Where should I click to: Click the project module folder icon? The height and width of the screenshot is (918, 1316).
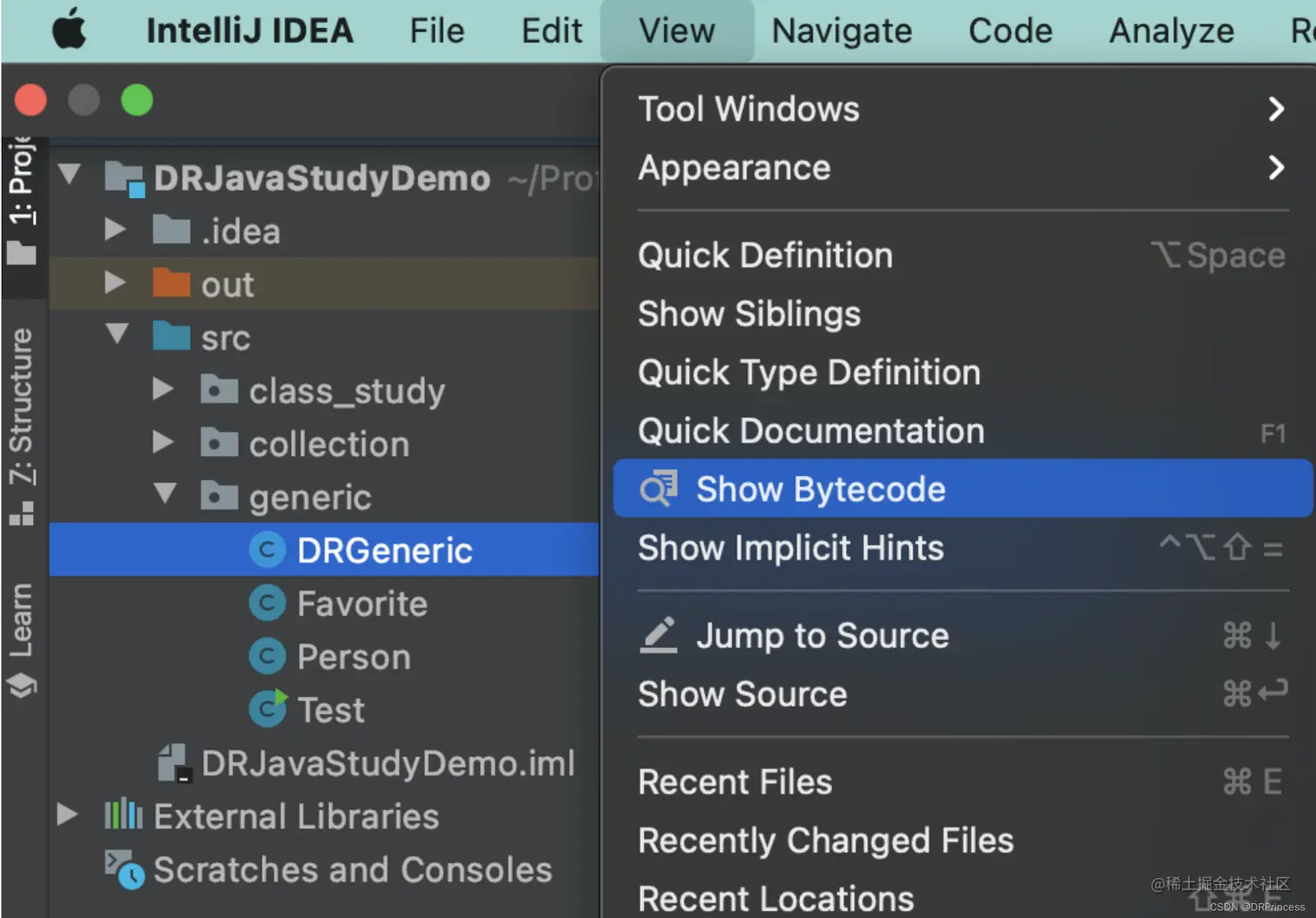coord(124,178)
